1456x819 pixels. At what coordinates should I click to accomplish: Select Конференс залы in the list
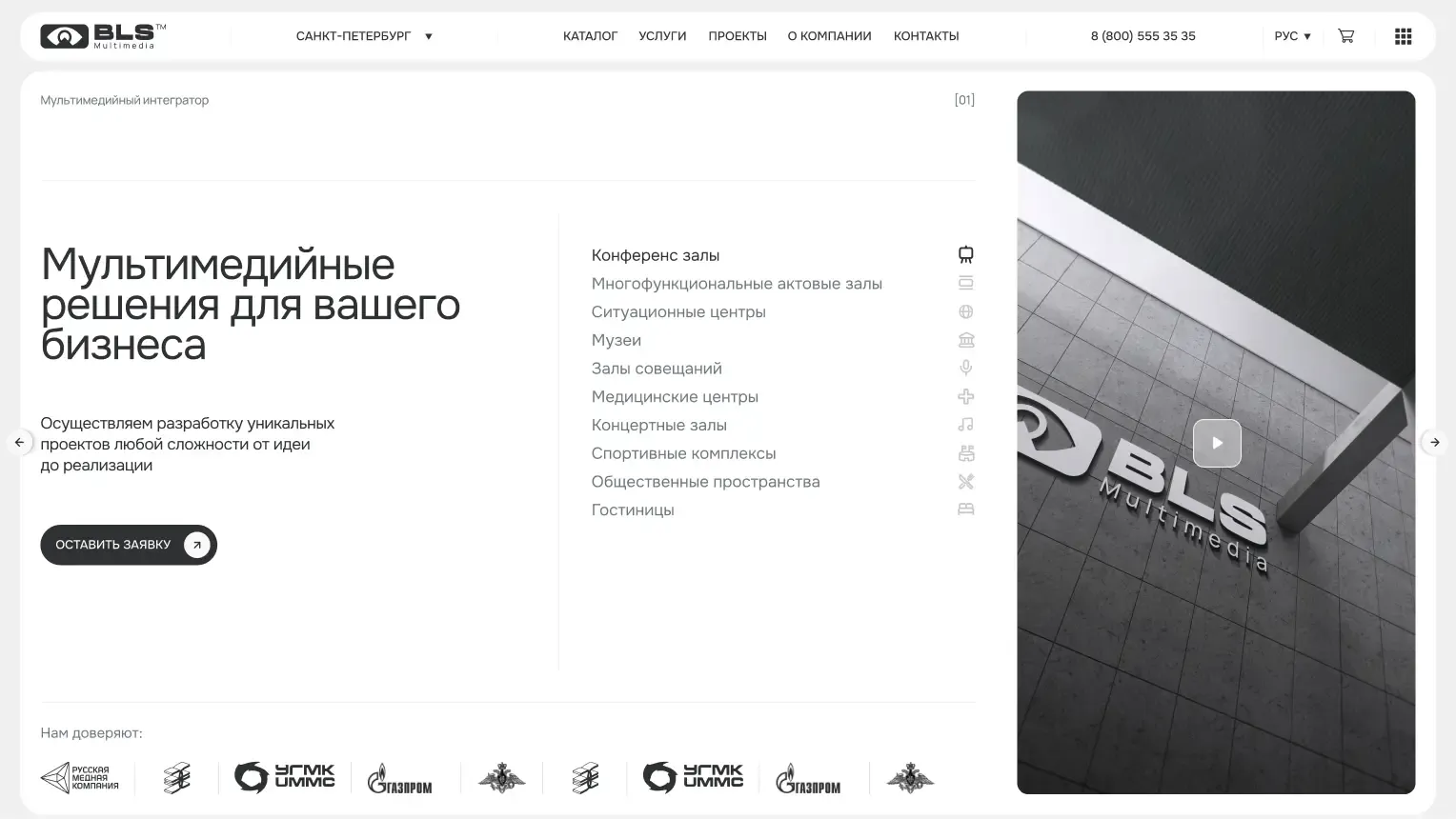pyautogui.click(x=656, y=255)
